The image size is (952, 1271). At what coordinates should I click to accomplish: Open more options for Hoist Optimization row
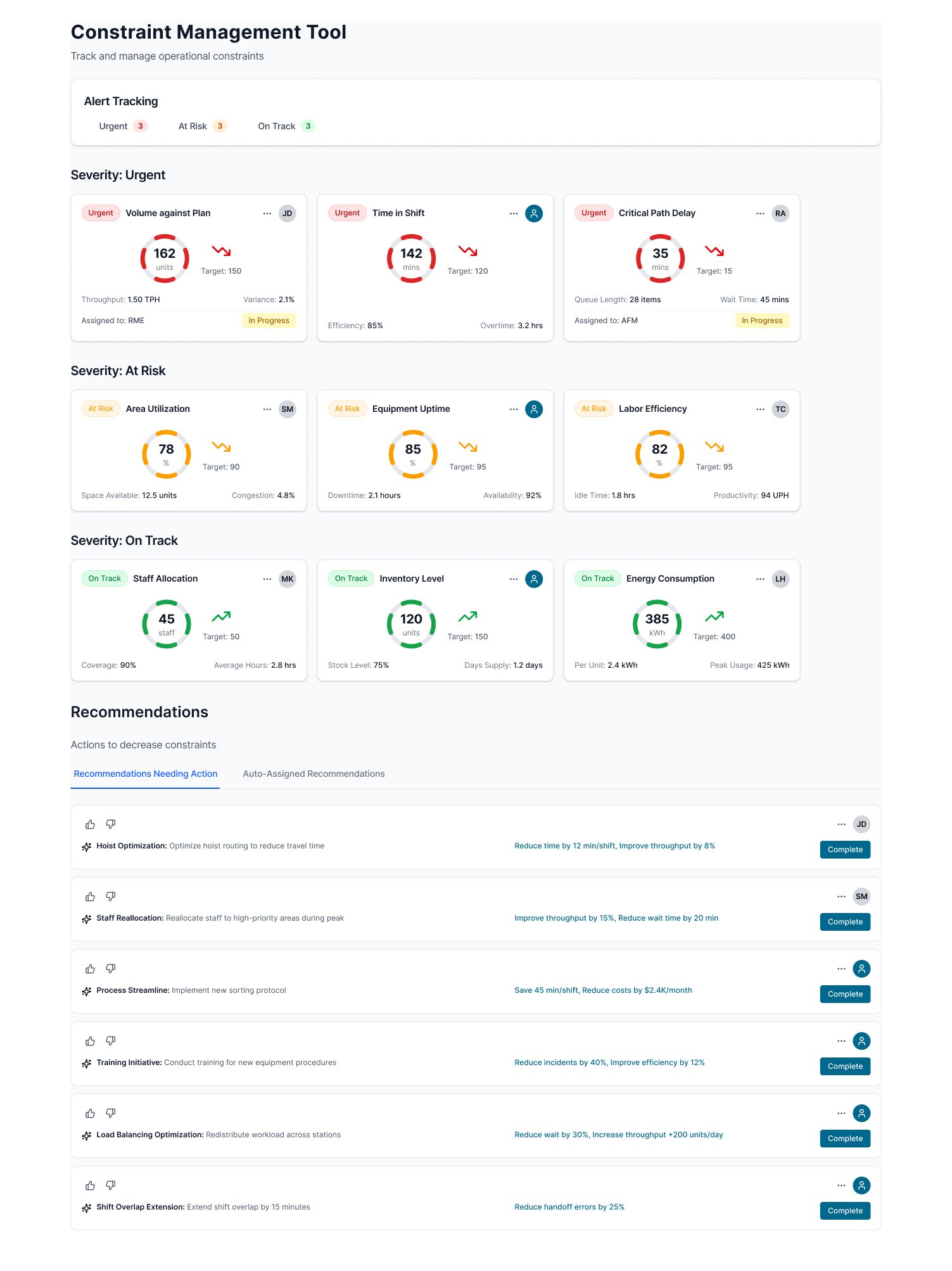click(x=841, y=824)
